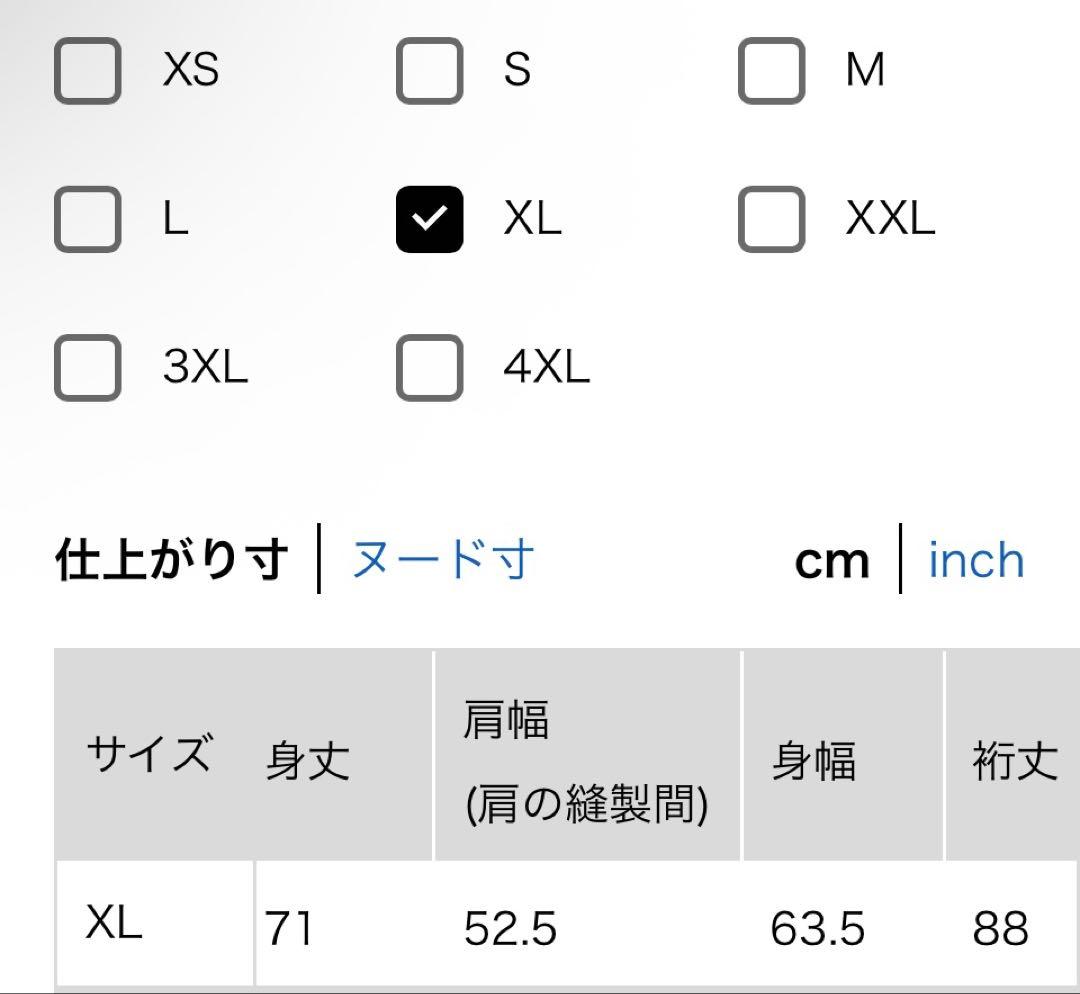Viewport: 1080px width, 994px height.
Task: Switch to the ヌード寸 tab
Action: [x=443, y=559]
